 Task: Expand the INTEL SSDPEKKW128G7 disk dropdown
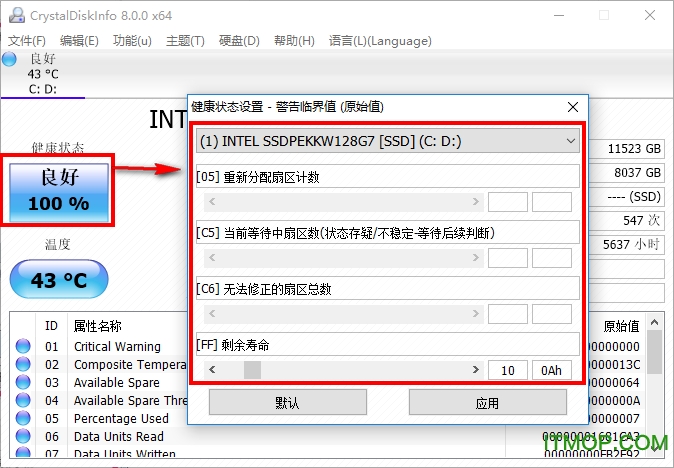[x=388, y=141]
